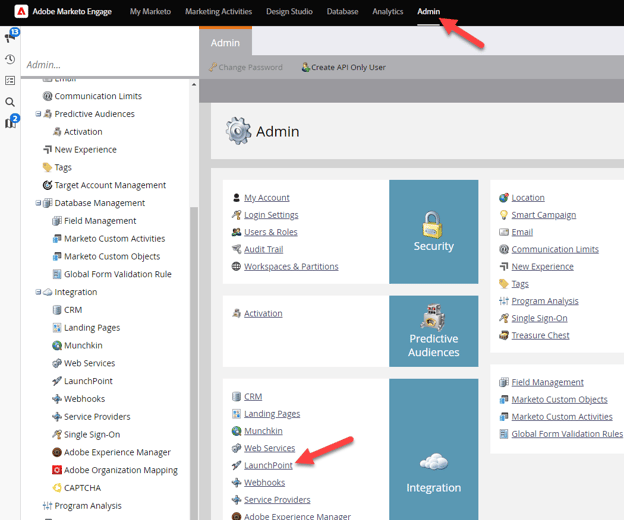This screenshot has width=624, height=520.
Task: Open the checklist icon in left rail
Action: tap(10, 81)
